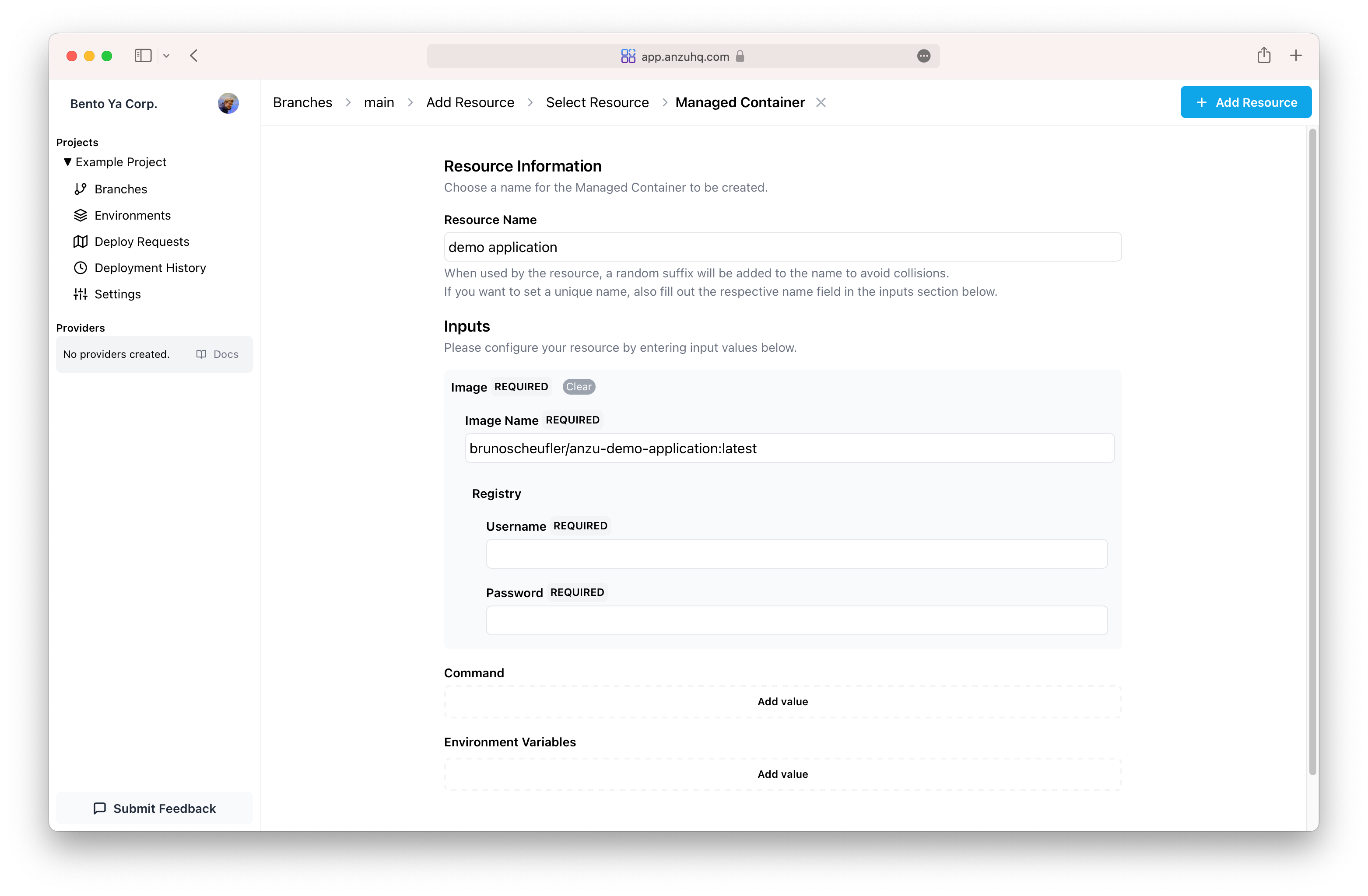Click the site extensions icon in address bar

628,56
